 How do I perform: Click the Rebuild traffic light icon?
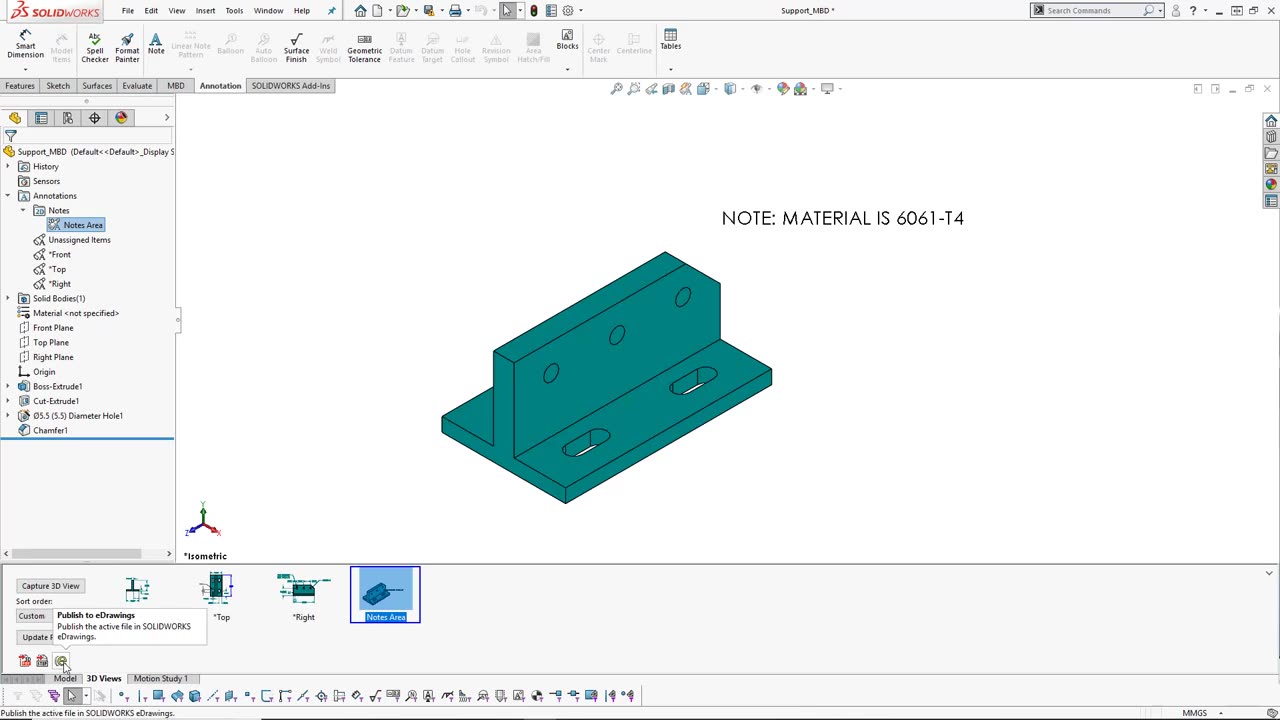pyautogui.click(x=533, y=11)
